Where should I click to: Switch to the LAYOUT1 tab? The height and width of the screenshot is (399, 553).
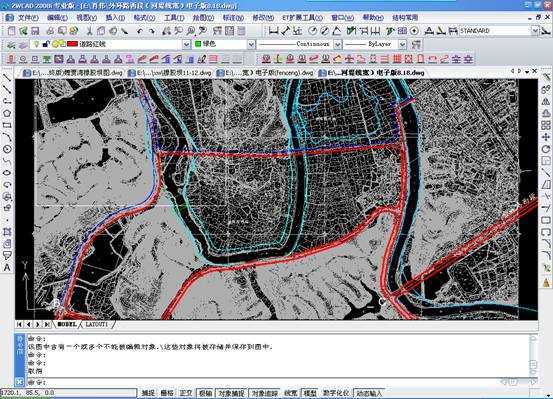tap(97, 324)
